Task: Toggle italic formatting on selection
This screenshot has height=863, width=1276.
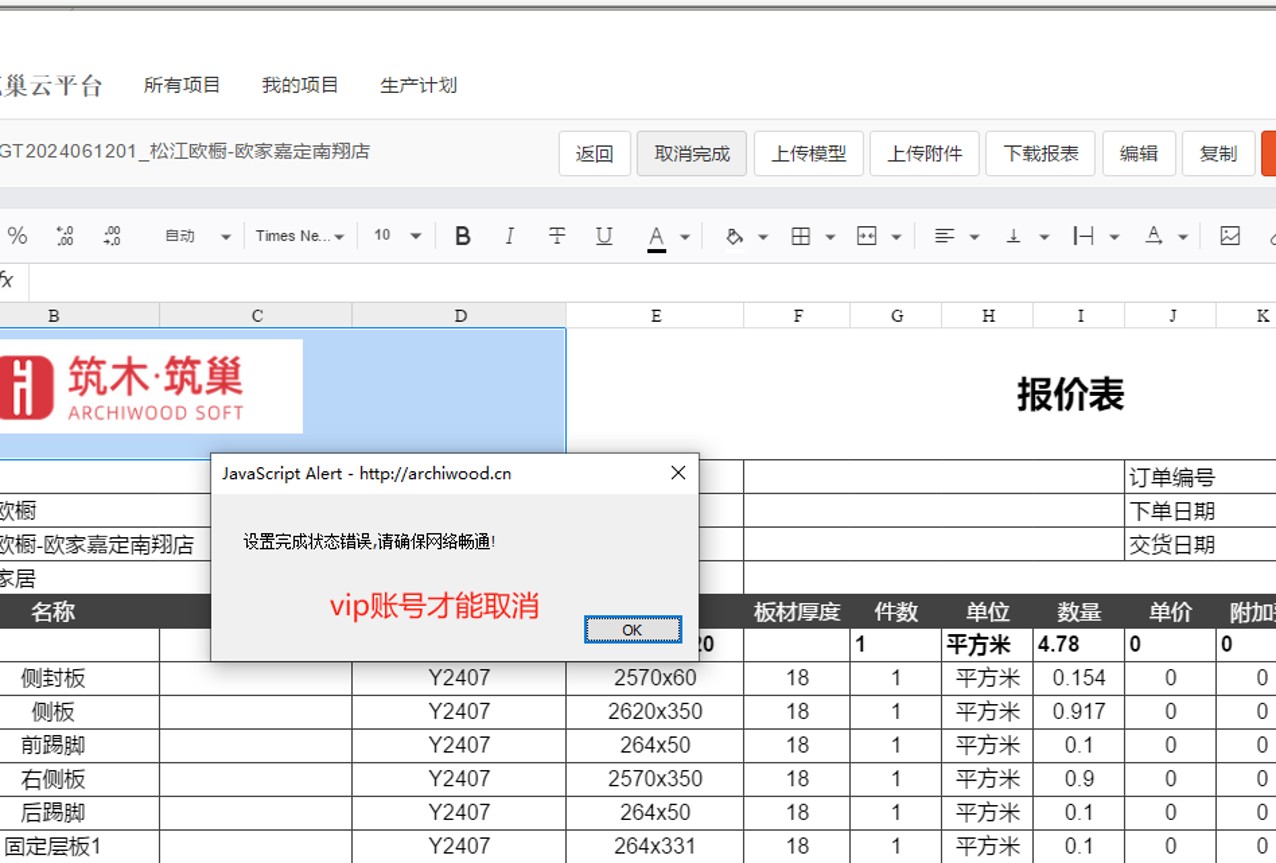Action: [509, 235]
